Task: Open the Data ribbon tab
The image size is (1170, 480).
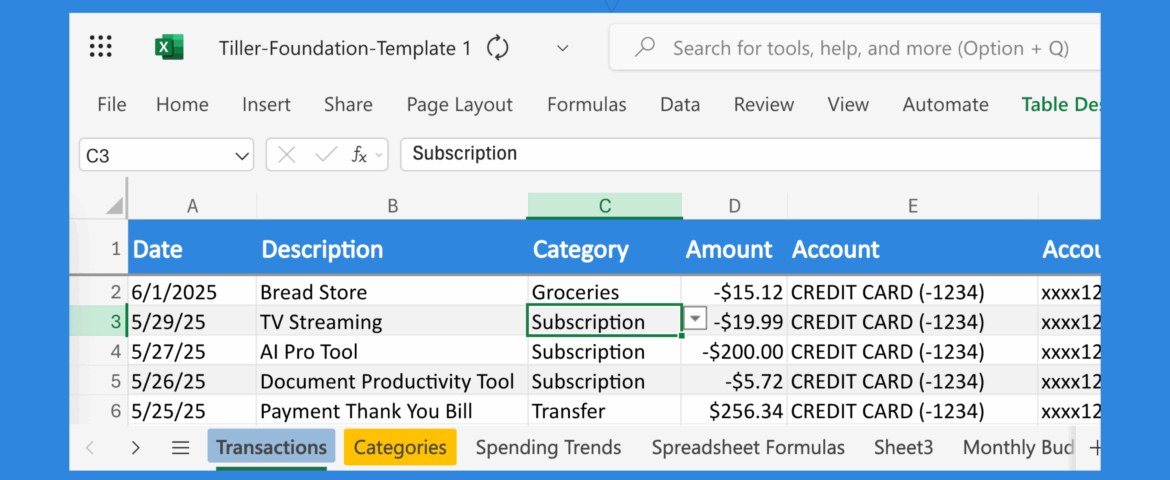Action: [x=680, y=105]
